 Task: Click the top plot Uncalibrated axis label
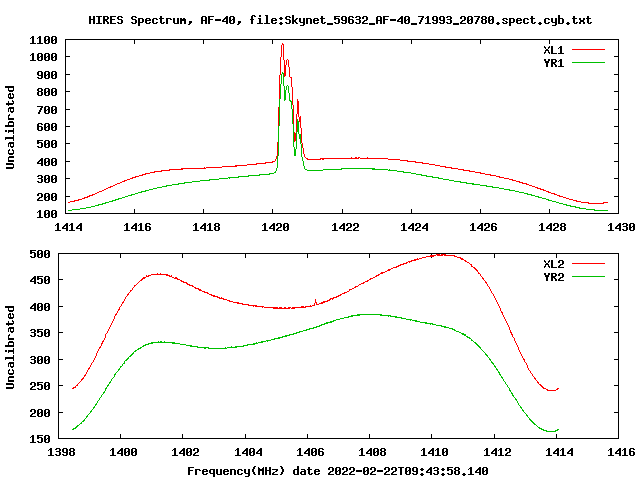10,127
